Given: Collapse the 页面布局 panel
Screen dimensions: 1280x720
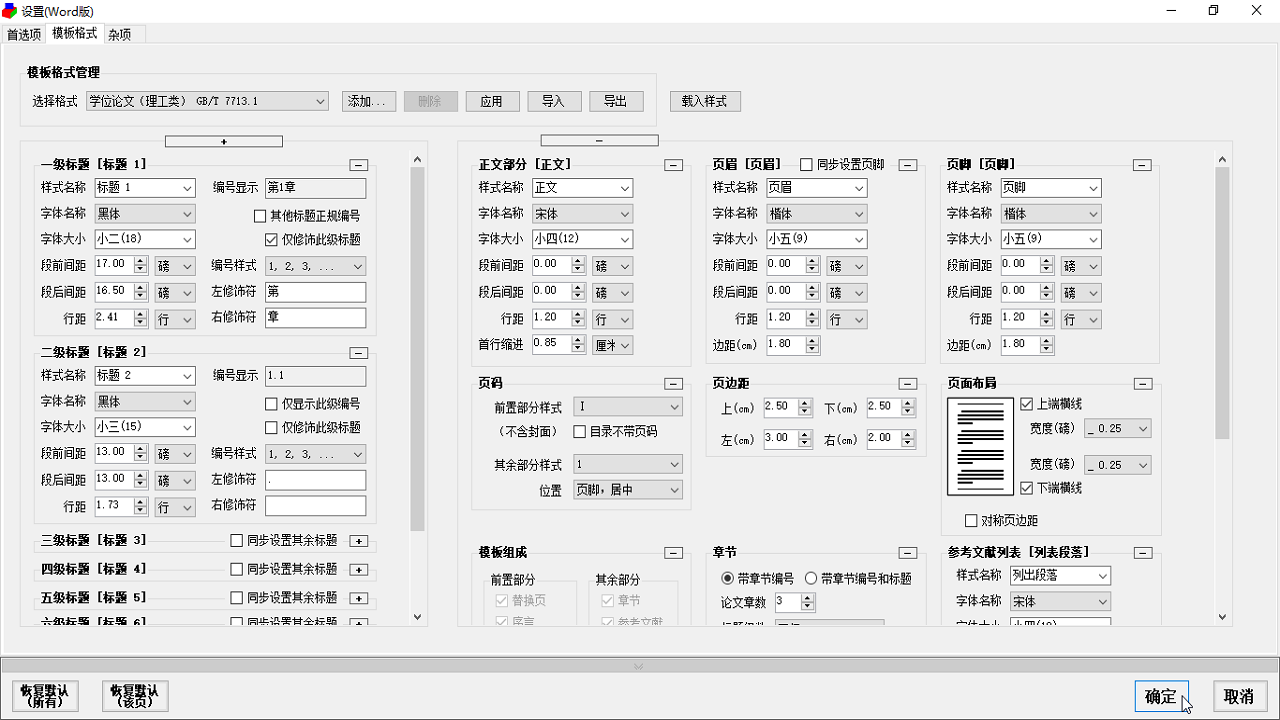Looking at the screenshot, I should [x=1141, y=383].
